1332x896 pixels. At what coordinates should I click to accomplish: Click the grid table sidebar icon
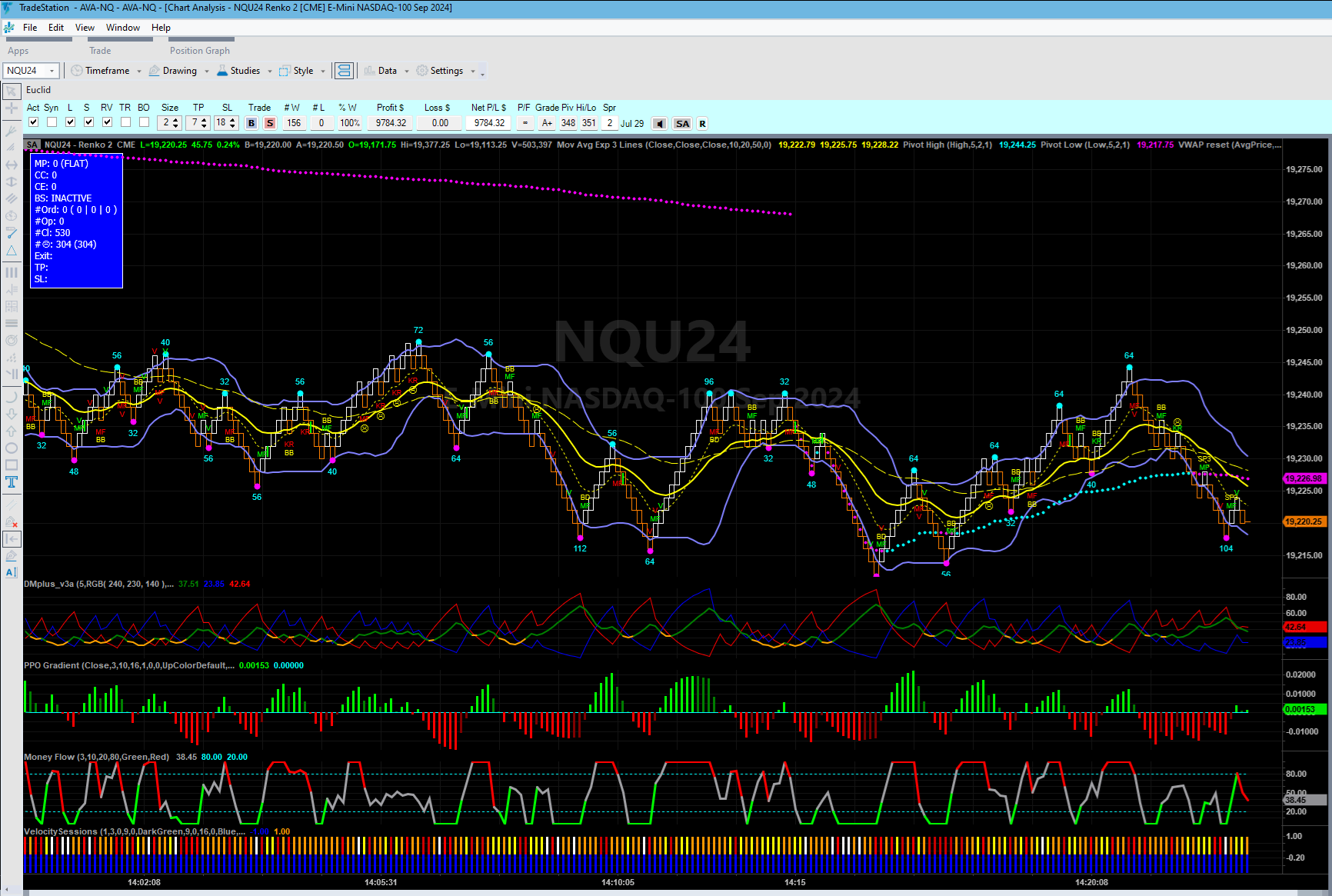(12, 306)
